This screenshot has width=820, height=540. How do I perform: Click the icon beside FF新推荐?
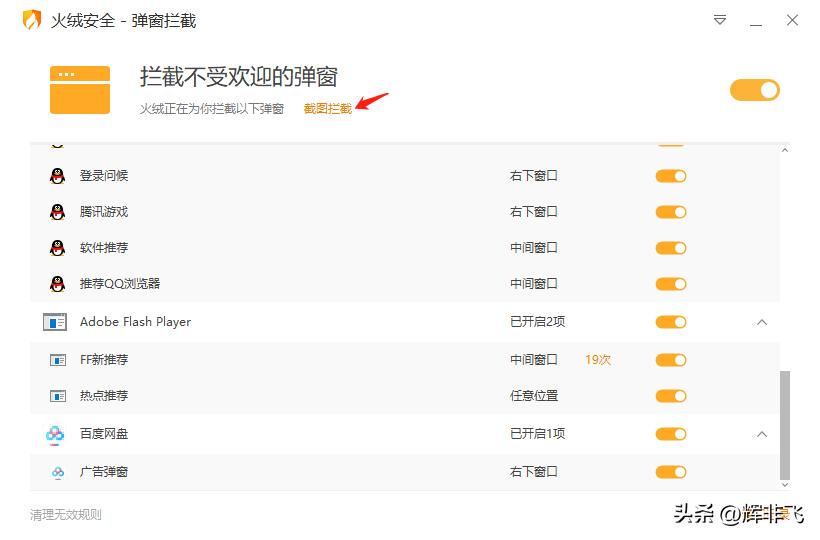pyautogui.click(x=58, y=360)
